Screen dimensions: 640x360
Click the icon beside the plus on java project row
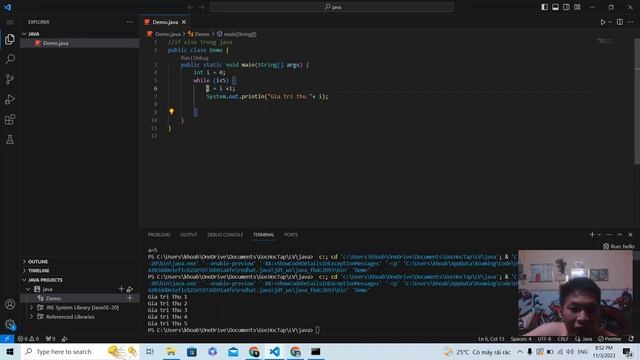(130, 289)
